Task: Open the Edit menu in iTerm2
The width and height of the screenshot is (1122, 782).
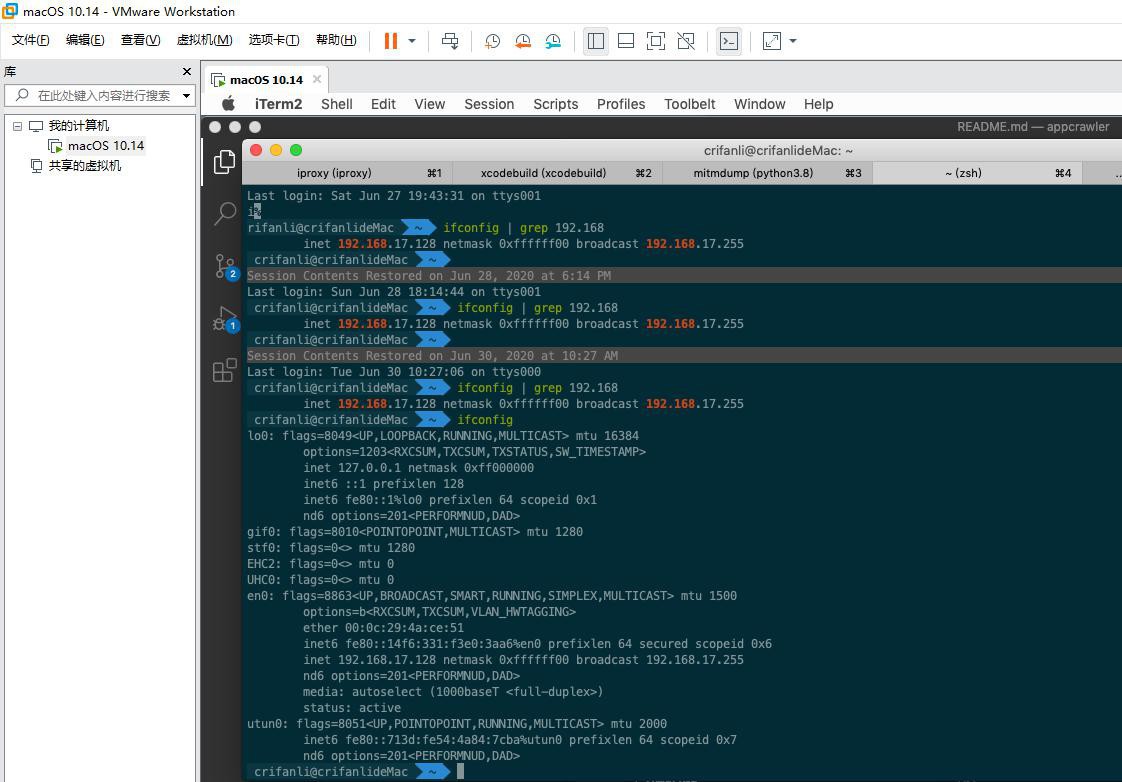Action: [x=383, y=104]
